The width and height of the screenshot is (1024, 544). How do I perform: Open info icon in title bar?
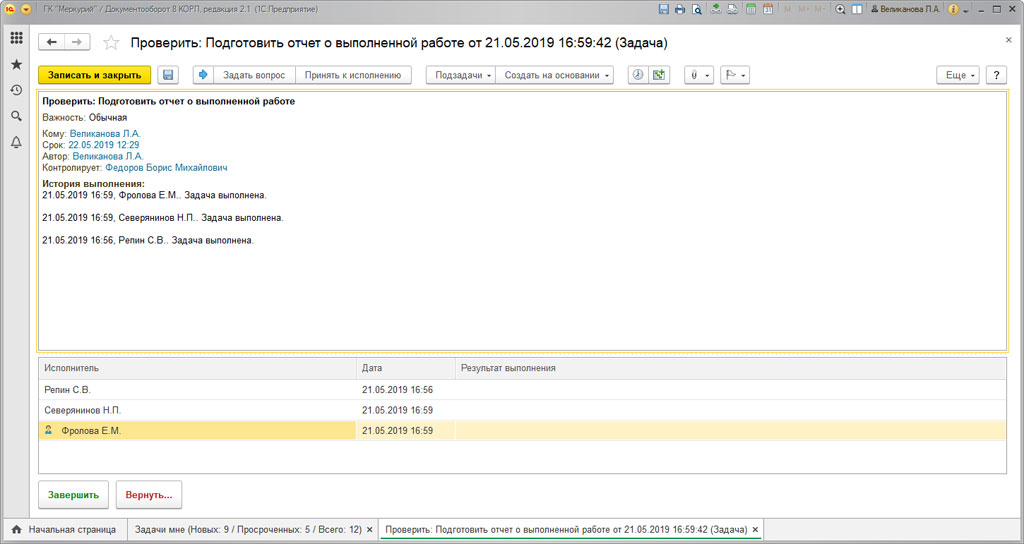click(953, 9)
